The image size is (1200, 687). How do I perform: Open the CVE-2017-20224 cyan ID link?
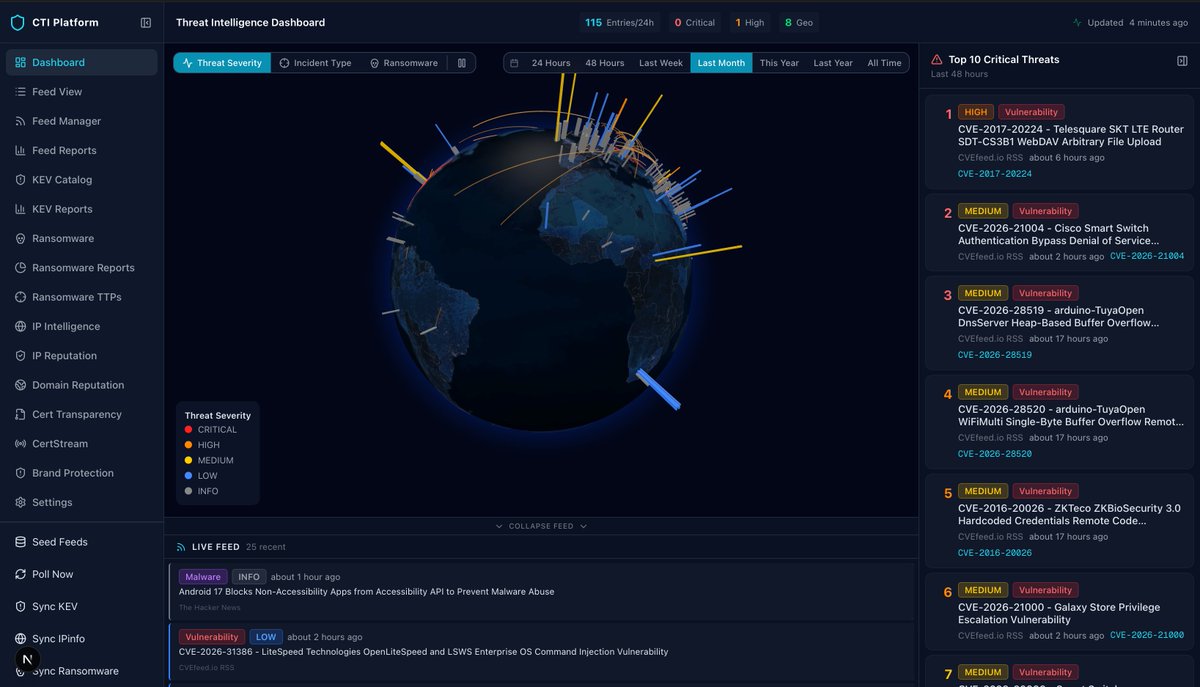[x=995, y=174]
